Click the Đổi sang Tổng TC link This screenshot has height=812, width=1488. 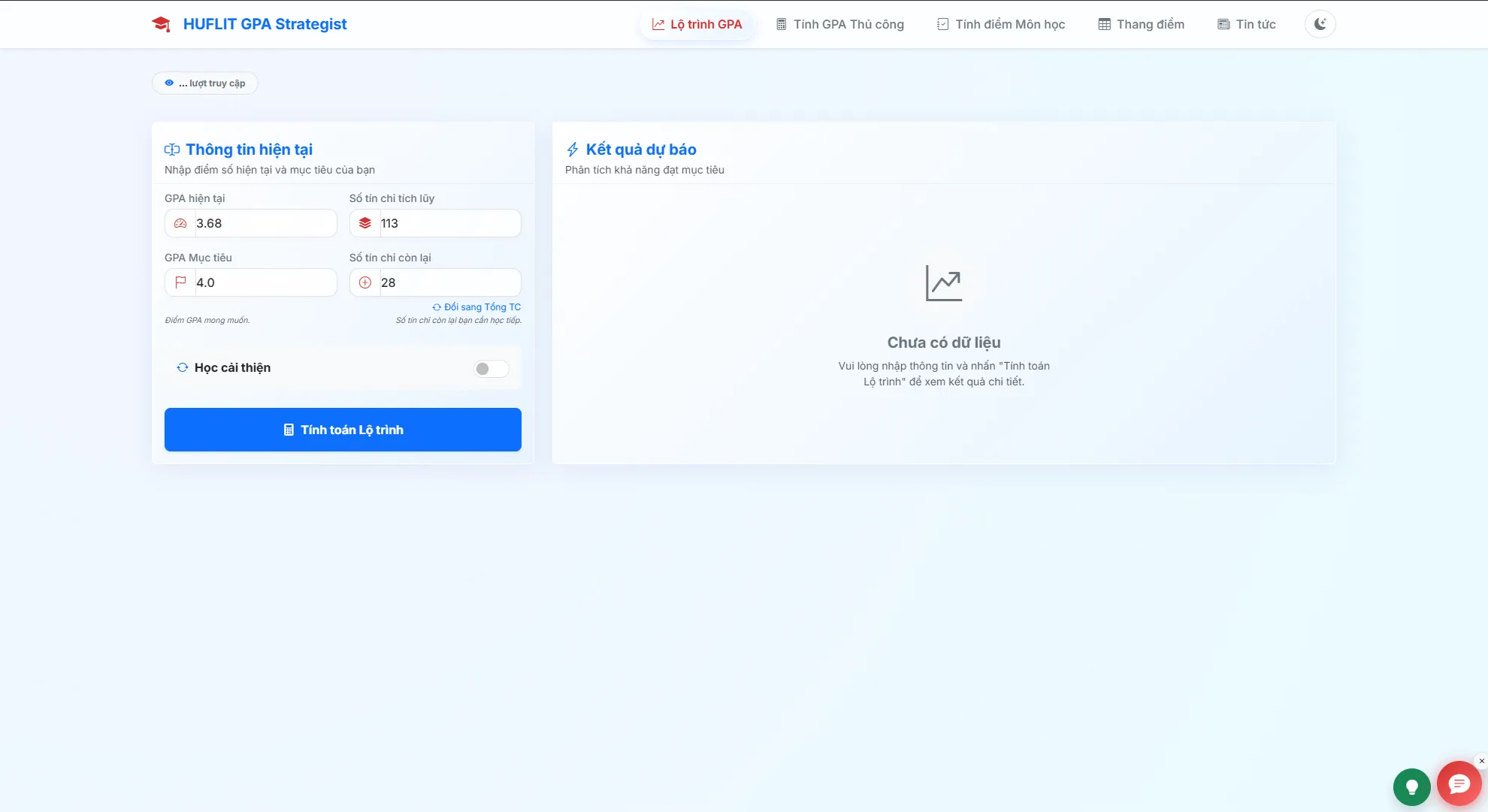click(476, 306)
